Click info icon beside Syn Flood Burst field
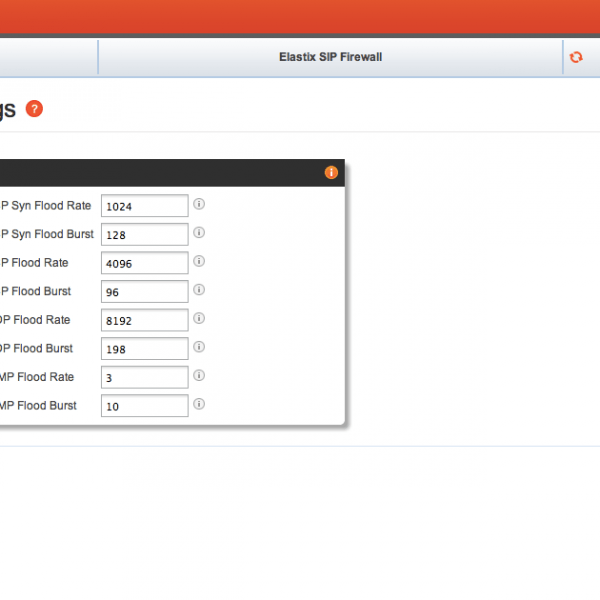This screenshot has width=600, height=600. (x=199, y=233)
